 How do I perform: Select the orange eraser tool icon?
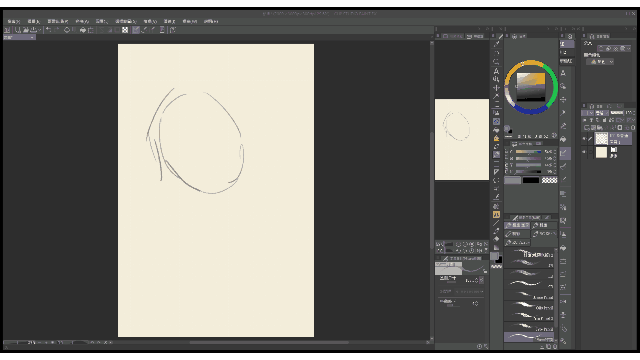pyautogui.click(x=496, y=138)
